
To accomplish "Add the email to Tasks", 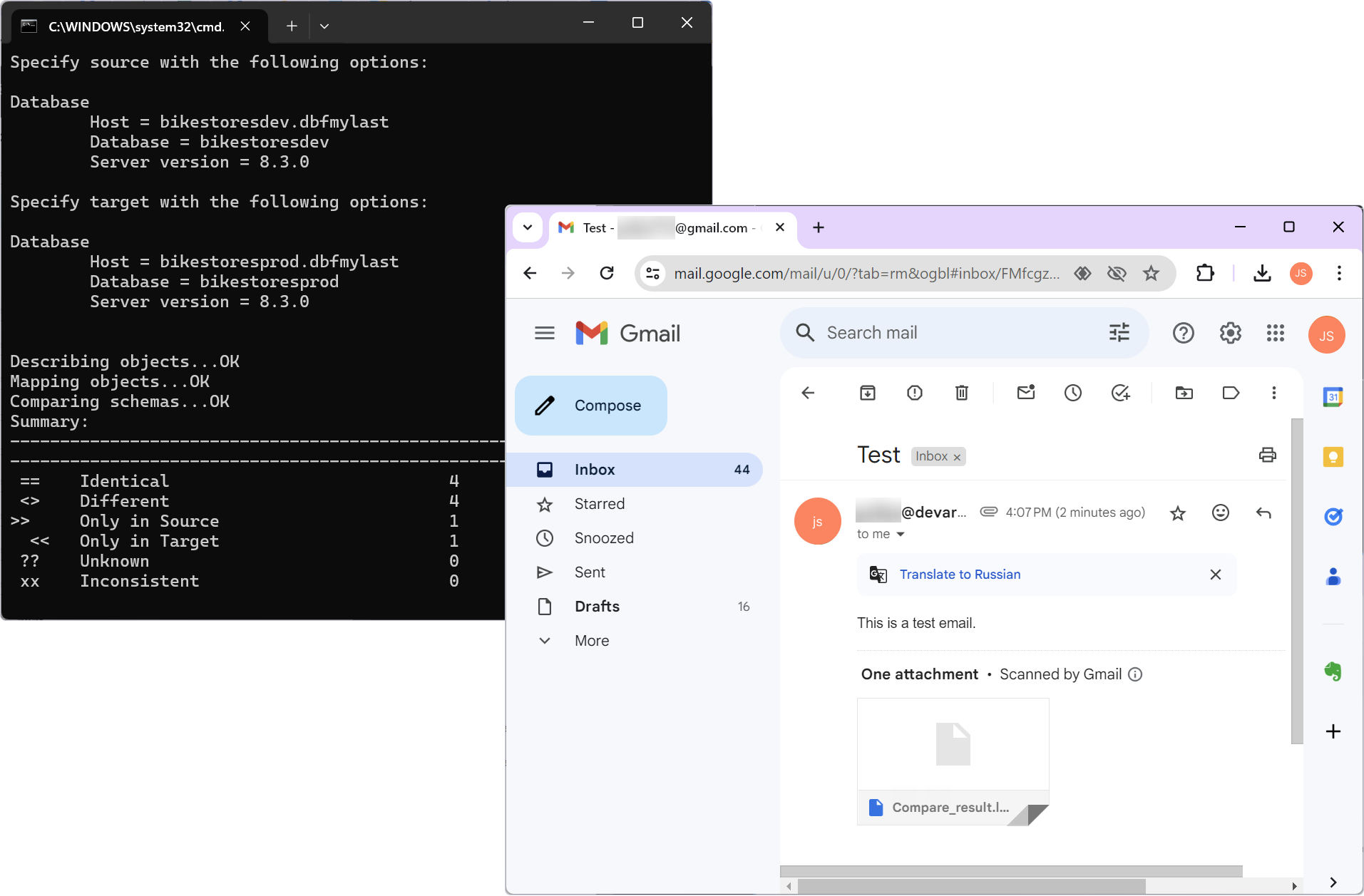I will pos(1121,393).
